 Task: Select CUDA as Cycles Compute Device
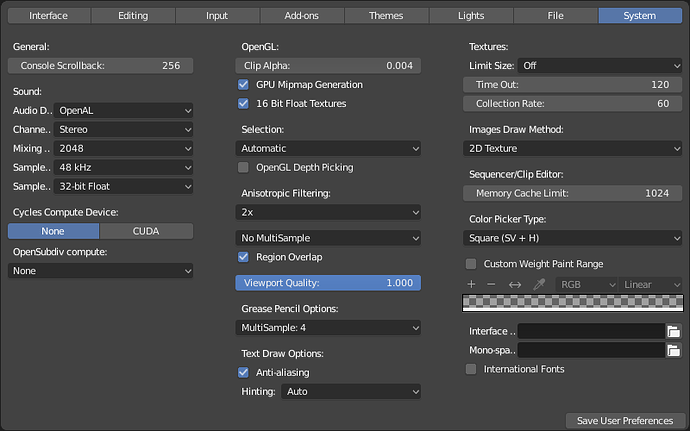[x=146, y=231]
